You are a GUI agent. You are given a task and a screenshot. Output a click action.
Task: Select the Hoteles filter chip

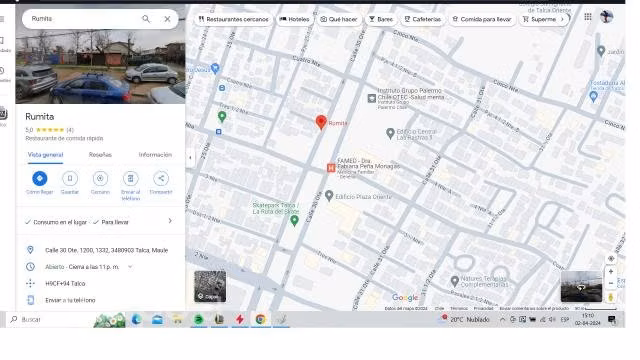(295, 19)
